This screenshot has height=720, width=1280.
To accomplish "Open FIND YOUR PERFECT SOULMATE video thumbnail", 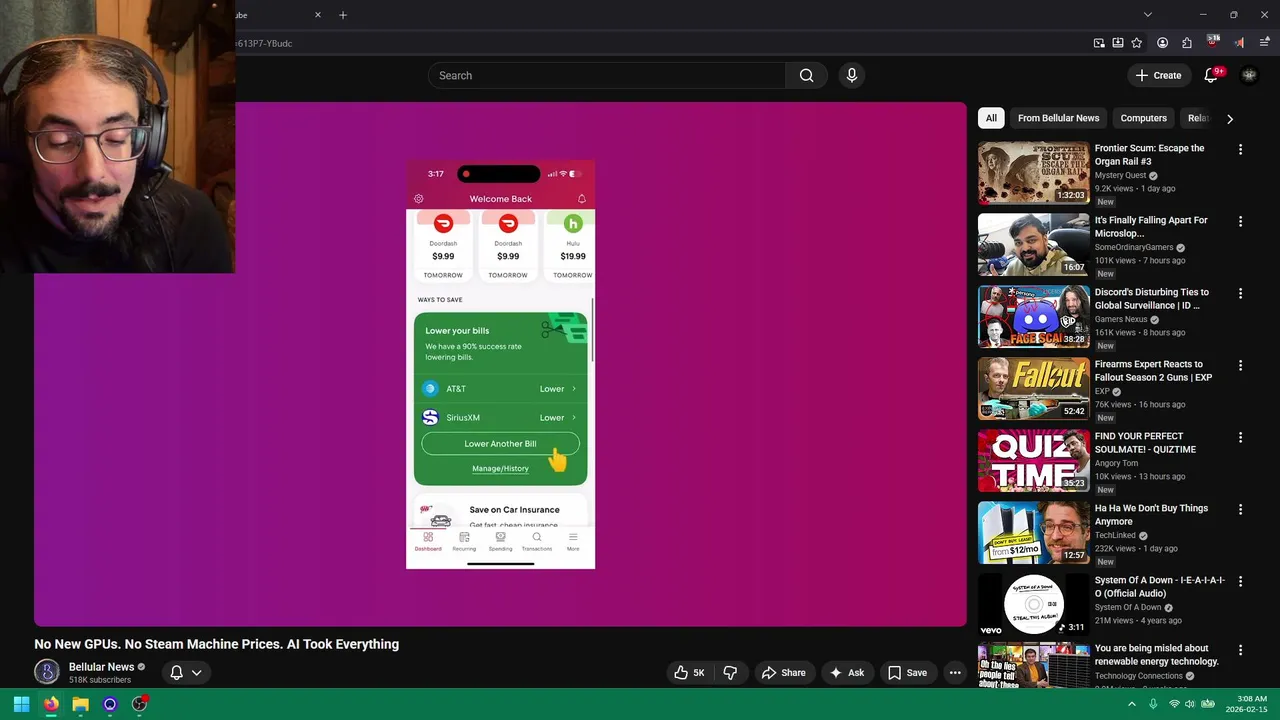I will (1034, 461).
